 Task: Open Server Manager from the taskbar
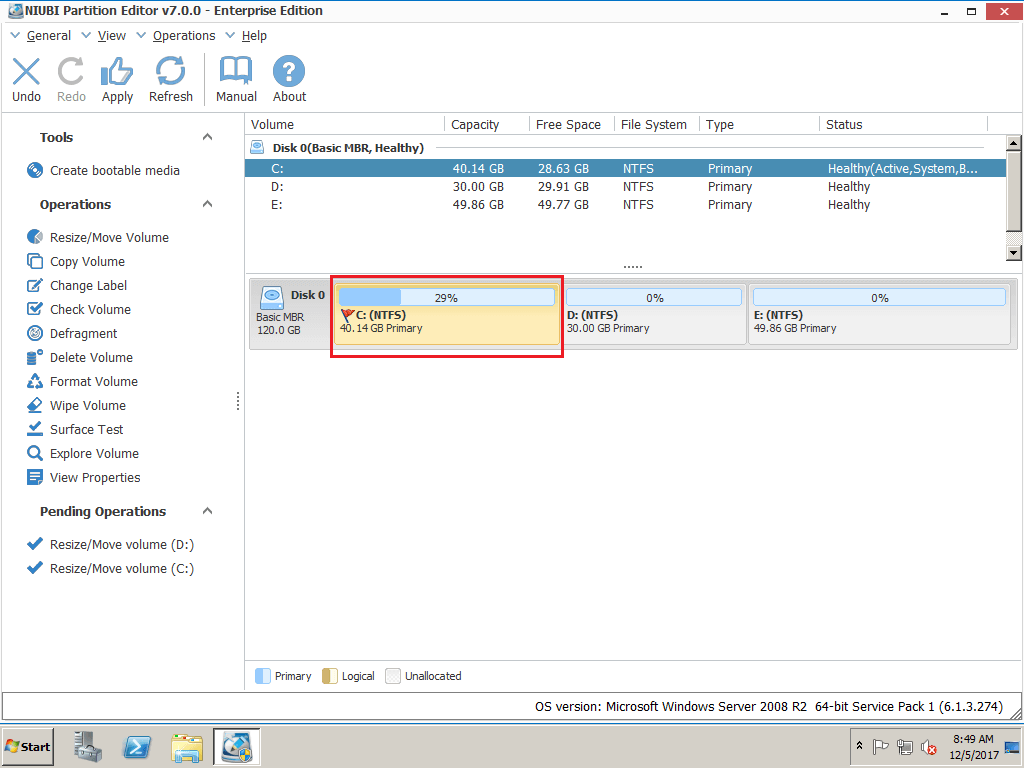point(88,746)
